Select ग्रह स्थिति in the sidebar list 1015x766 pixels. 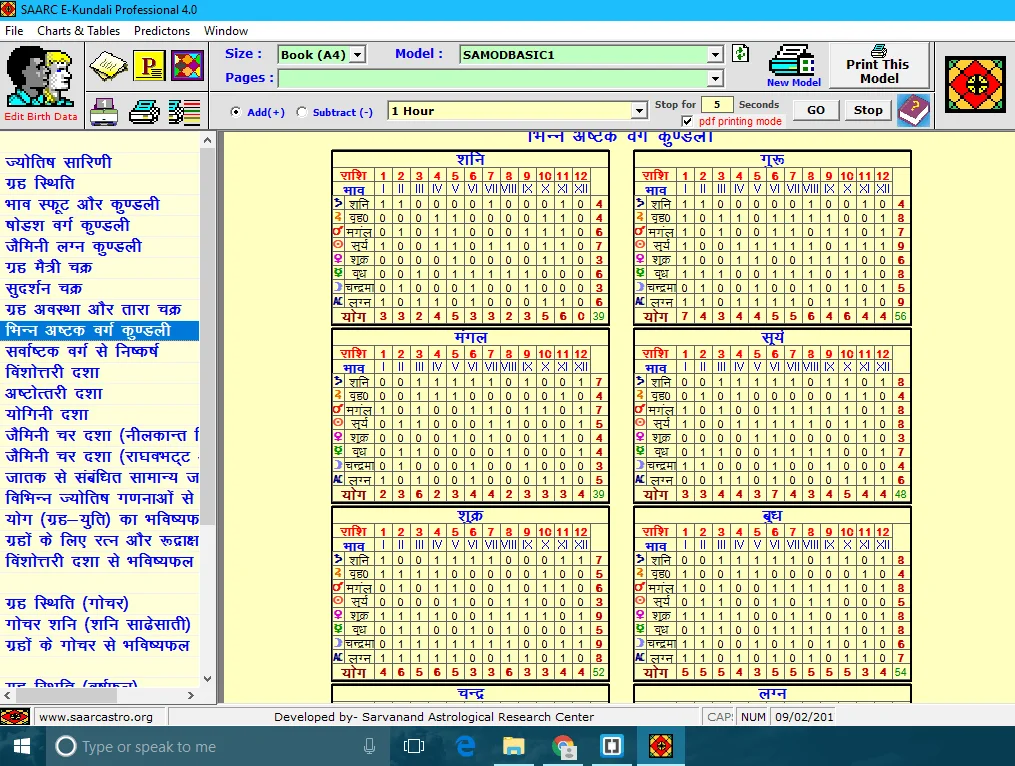[x=39, y=183]
